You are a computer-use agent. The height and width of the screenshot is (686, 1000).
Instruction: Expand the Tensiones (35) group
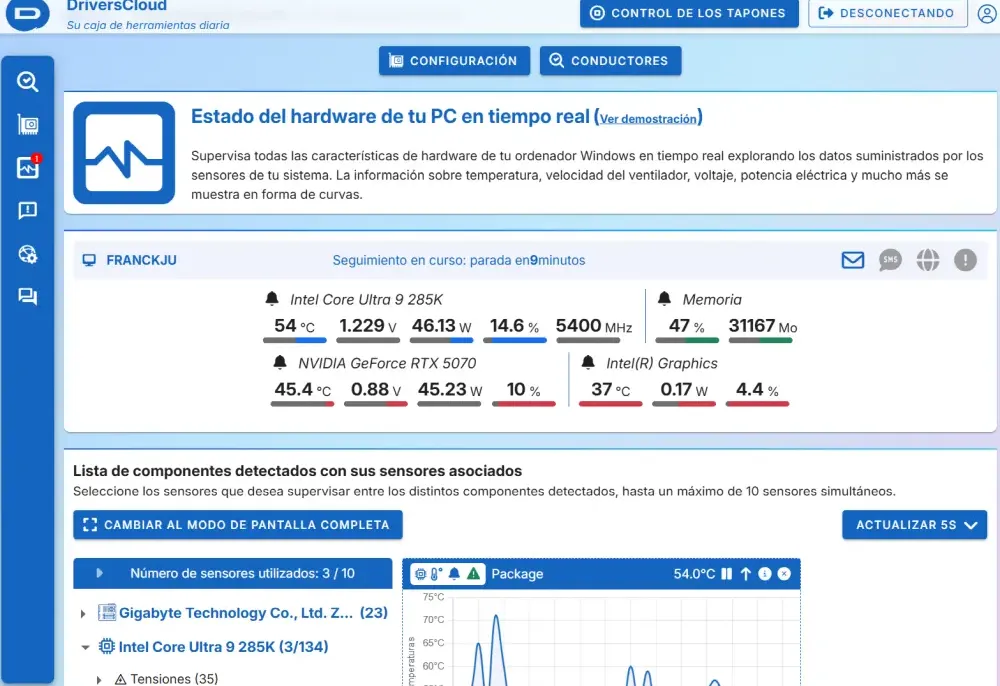(99, 680)
